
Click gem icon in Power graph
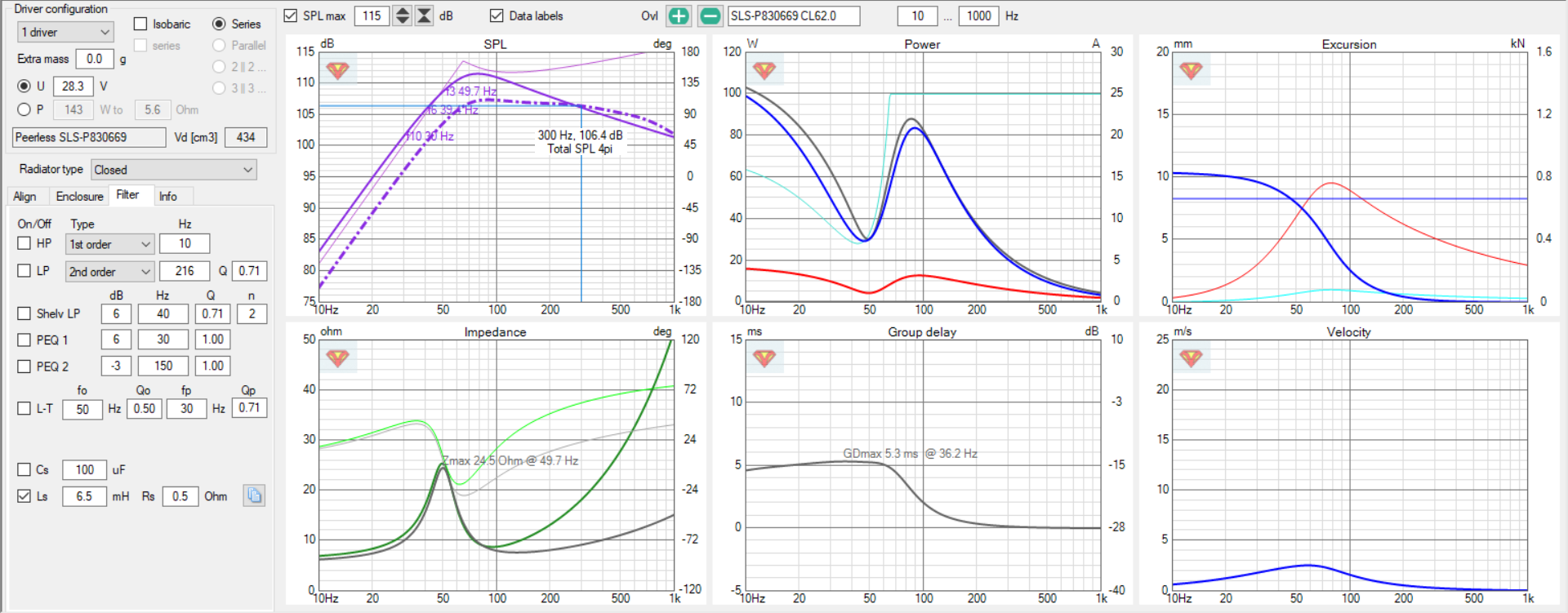click(764, 70)
